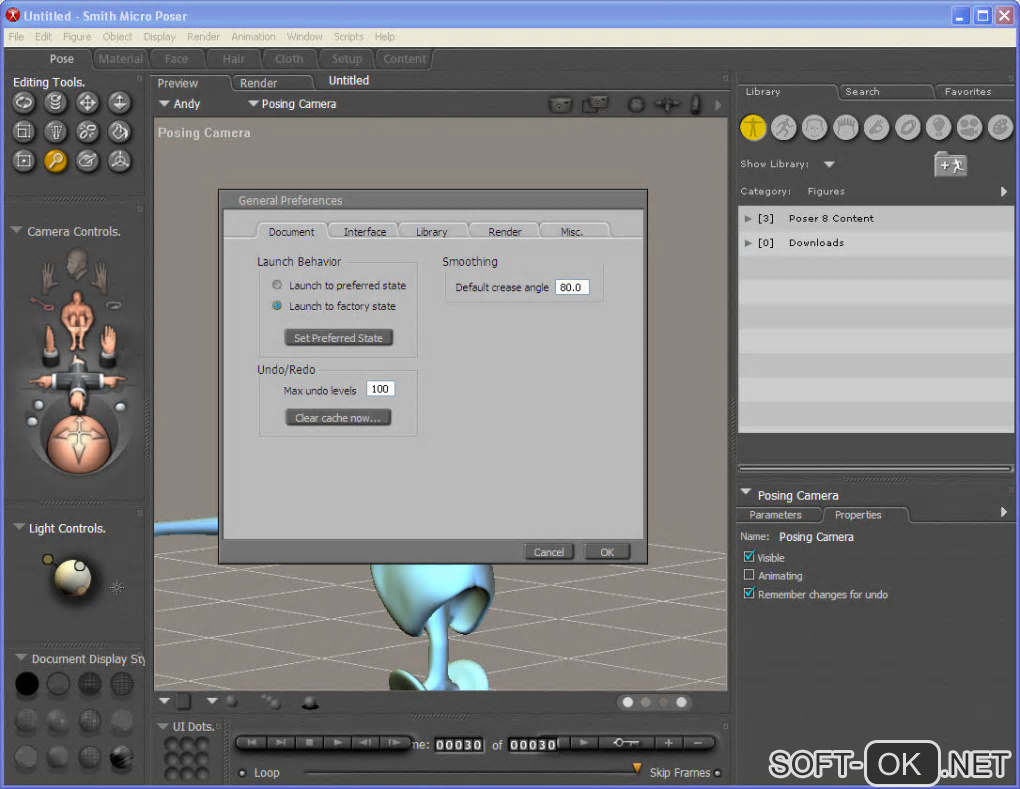
Task: Open the Figures library category icon
Action: pyautogui.click(x=753, y=127)
